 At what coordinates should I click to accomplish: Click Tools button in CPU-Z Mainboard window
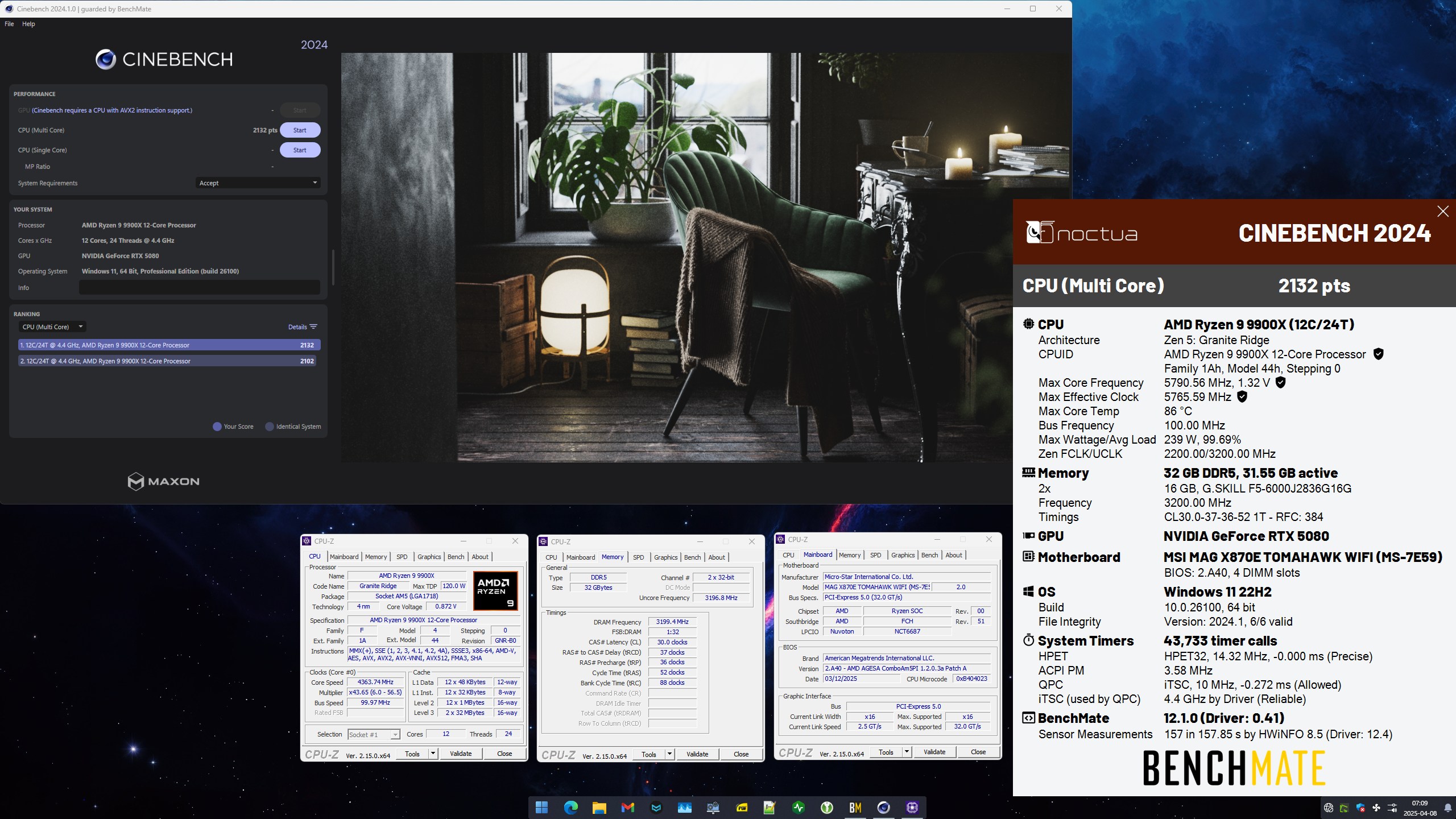(886, 752)
